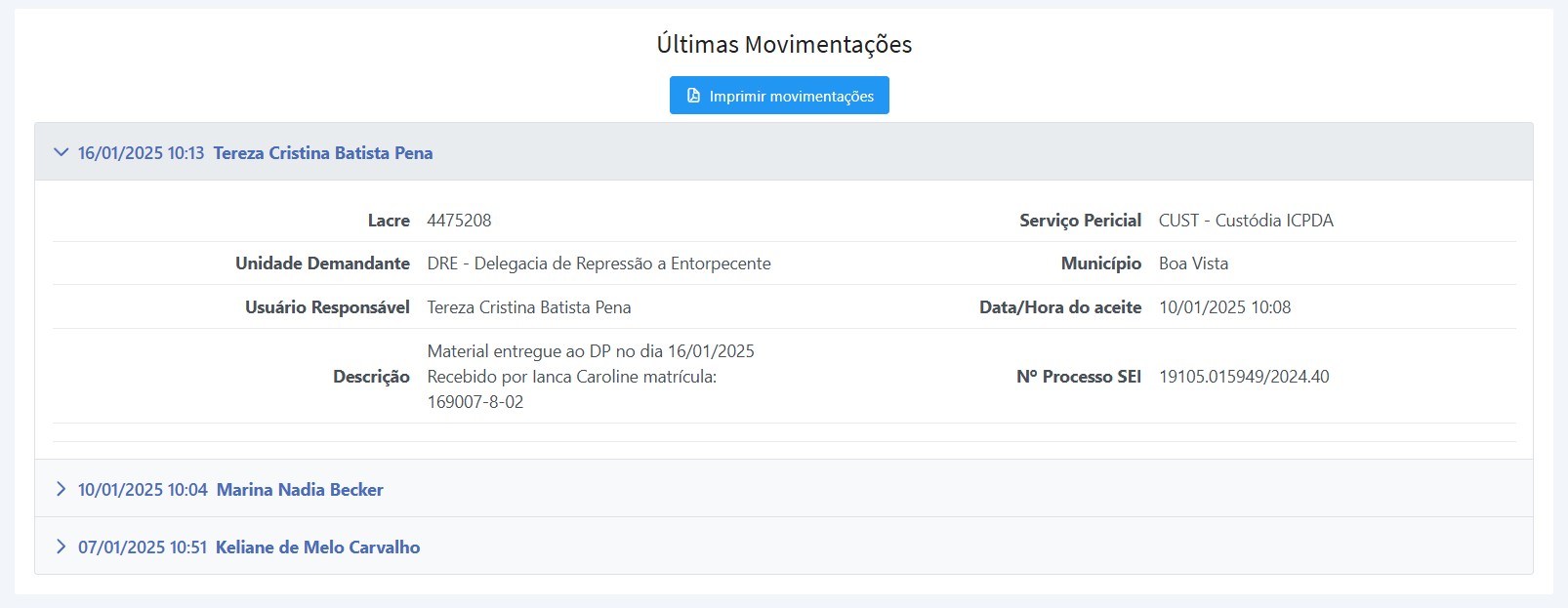The height and width of the screenshot is (608, 1568).
Task: Click the PDF icon in Imprimir movimentações
Action: (693, 96)
